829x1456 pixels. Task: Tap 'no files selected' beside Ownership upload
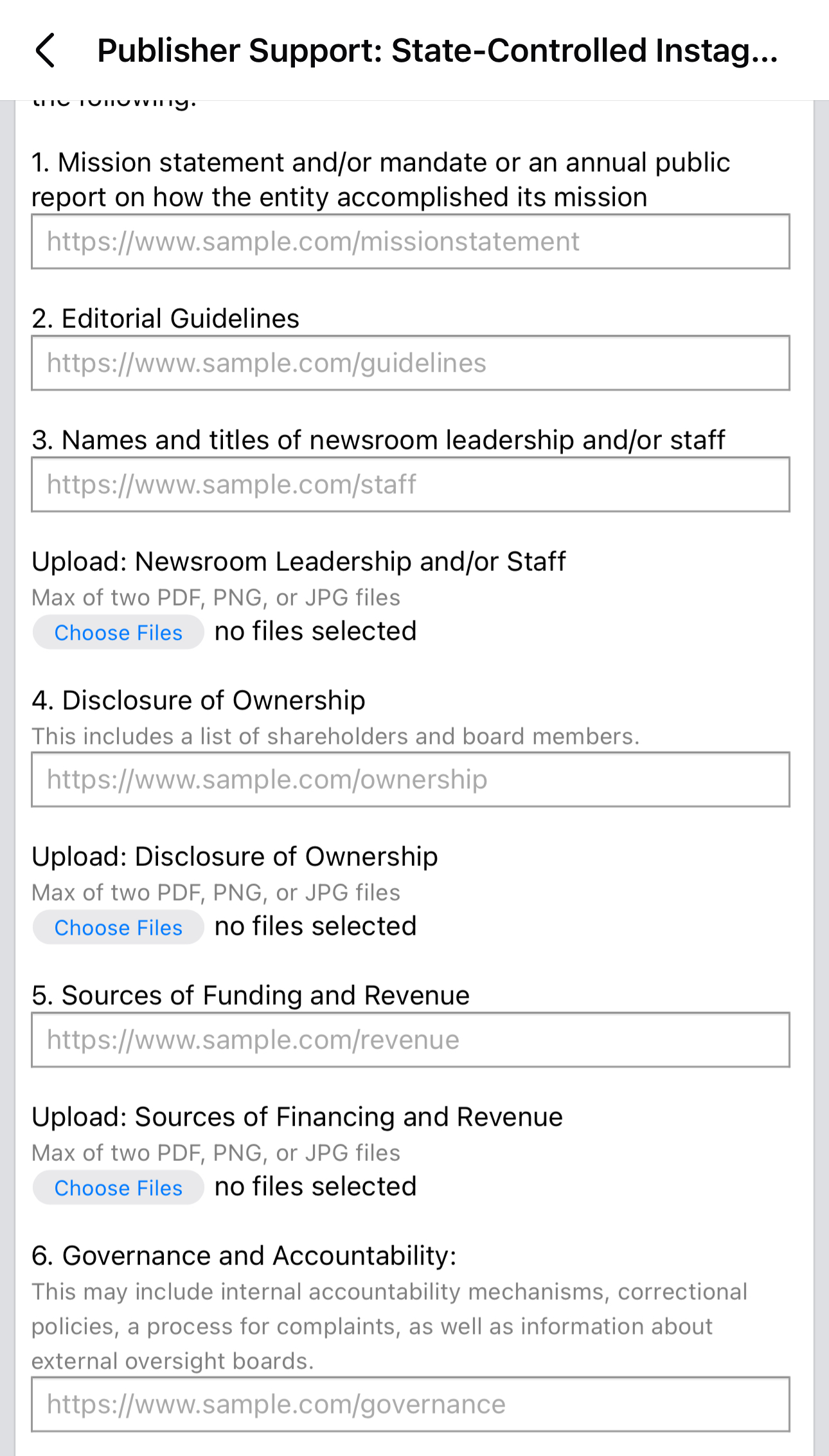tap(316, 926)
